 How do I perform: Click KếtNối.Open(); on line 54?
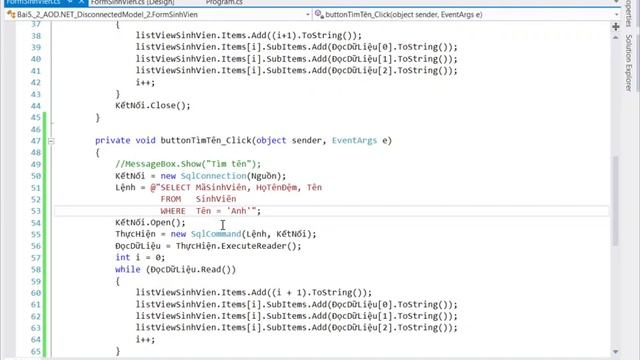pos(150,223)
